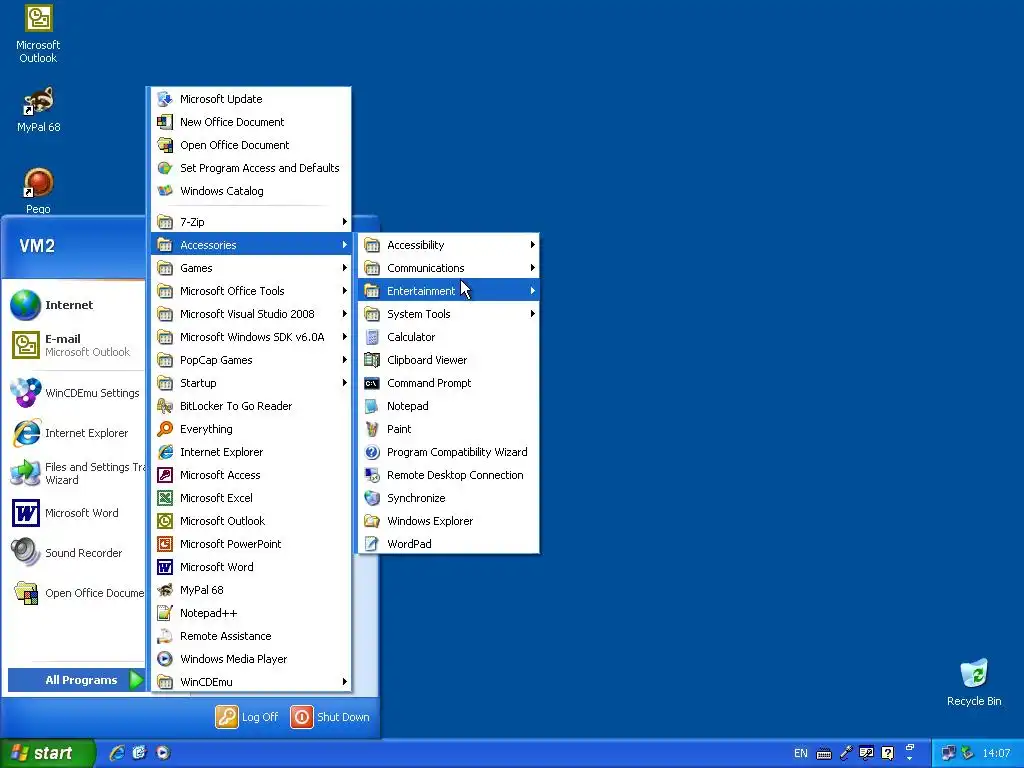Image resolution: width=1024 pixels, height=768 pixels.
Task: Select the Entertainment submenu
Action: 449,291
